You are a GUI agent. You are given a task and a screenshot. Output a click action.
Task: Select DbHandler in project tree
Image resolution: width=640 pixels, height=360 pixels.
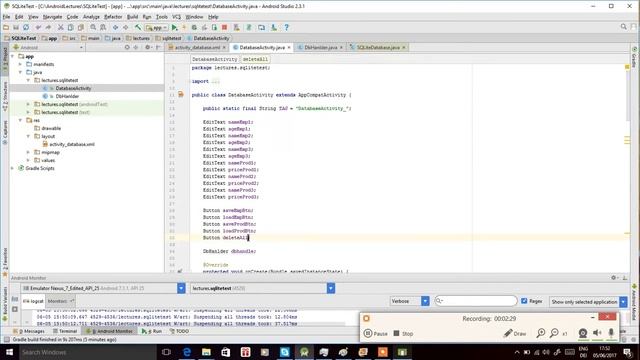pos(67,96)
